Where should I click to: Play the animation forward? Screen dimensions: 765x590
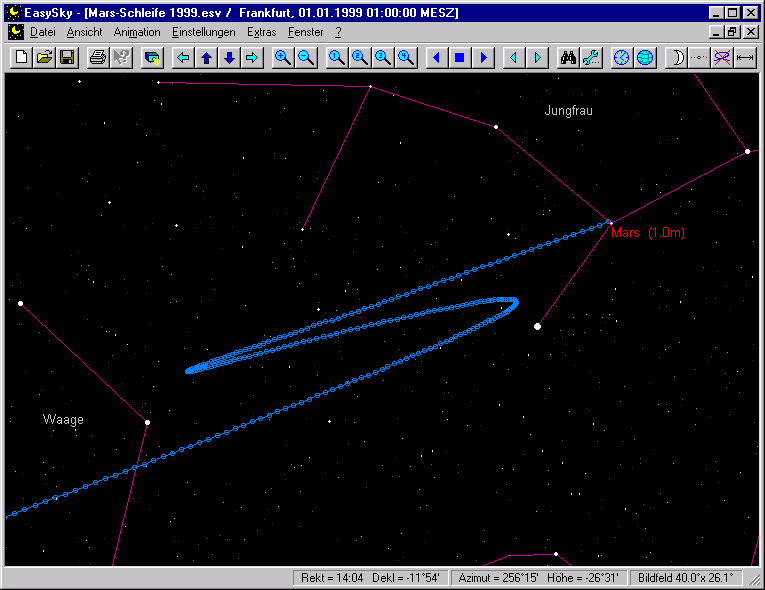coord(484,58)
